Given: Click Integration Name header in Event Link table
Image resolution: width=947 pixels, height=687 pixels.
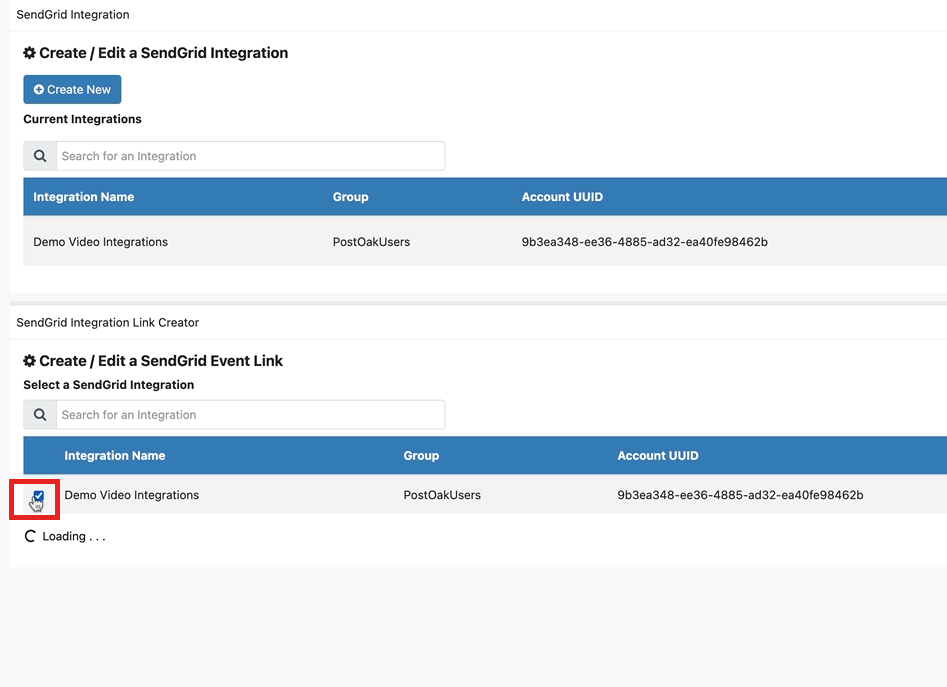Looking at the screenshot, I should tap(115, 456).
